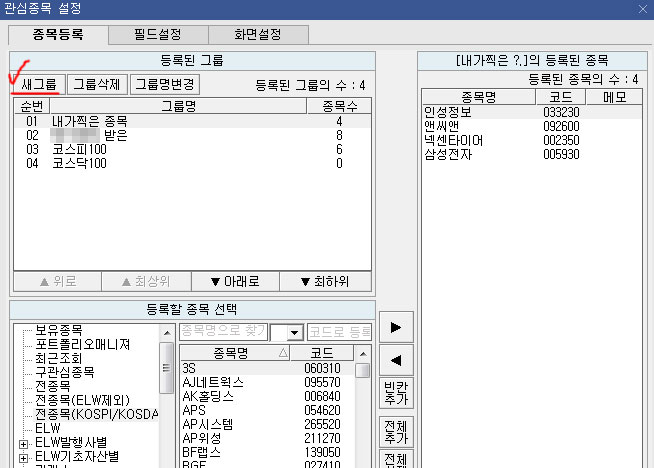Click the 새그룹 button

38,85
